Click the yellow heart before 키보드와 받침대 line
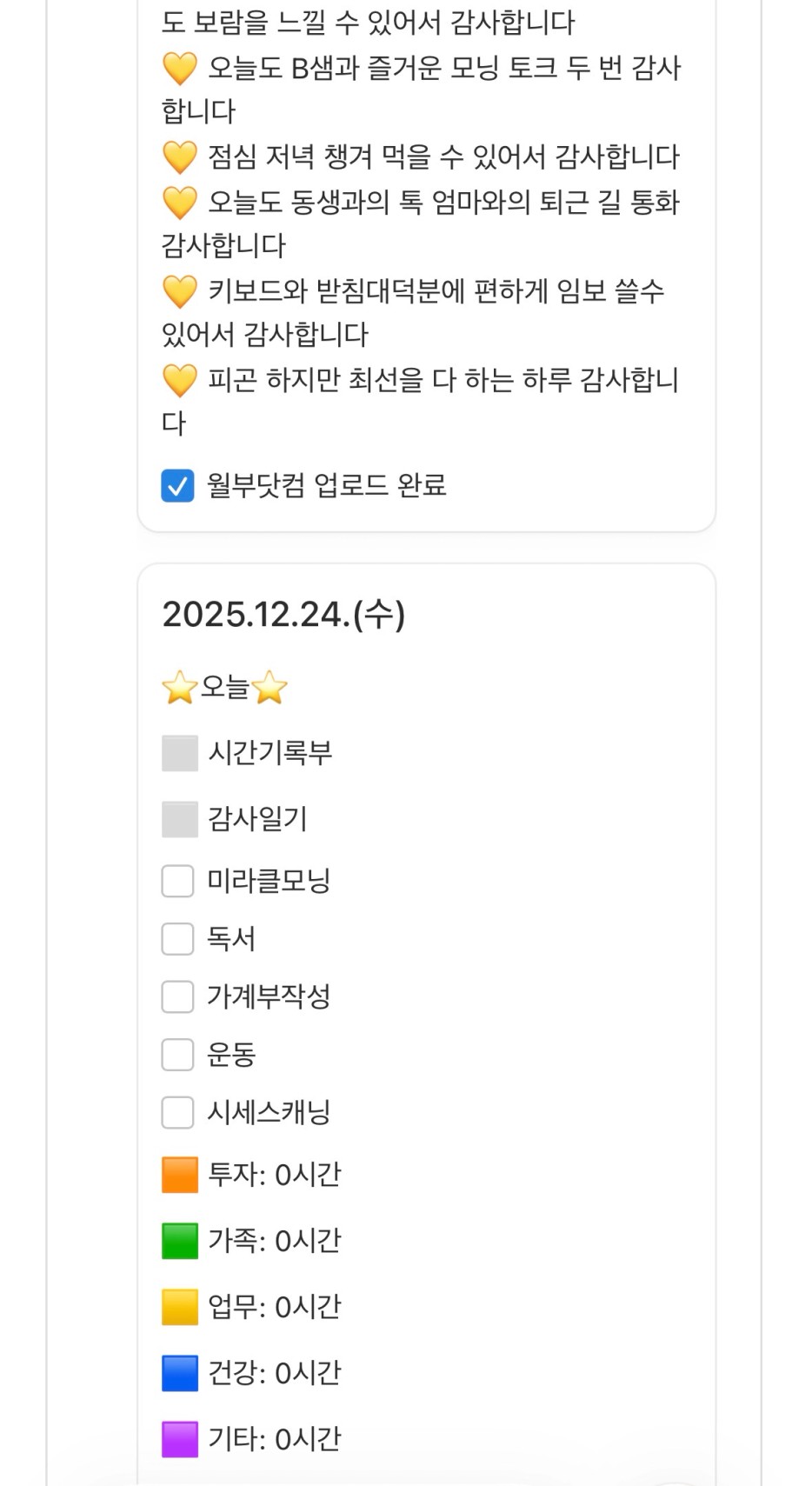This screenshot has height=1486, width=812. [180, 291]
